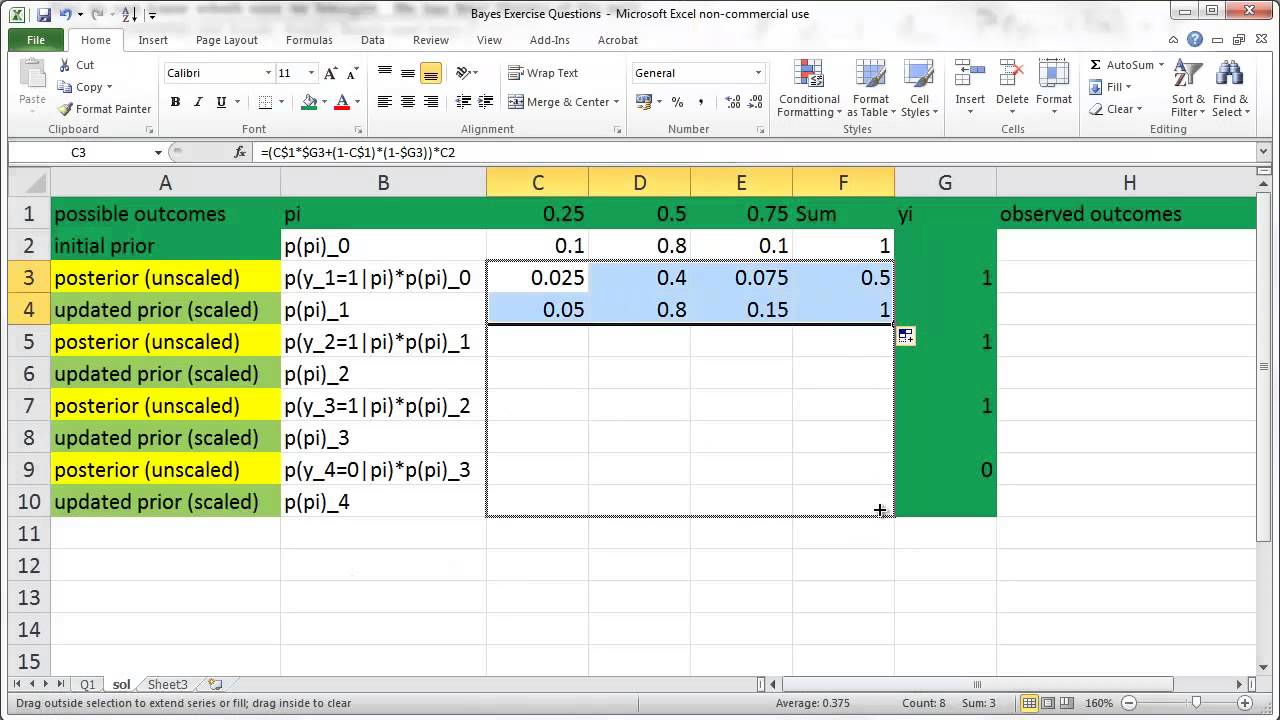The height and width of the screenshot is (720, 1280).
Task: Switch to the Review tab
Action: coord(431,40)
